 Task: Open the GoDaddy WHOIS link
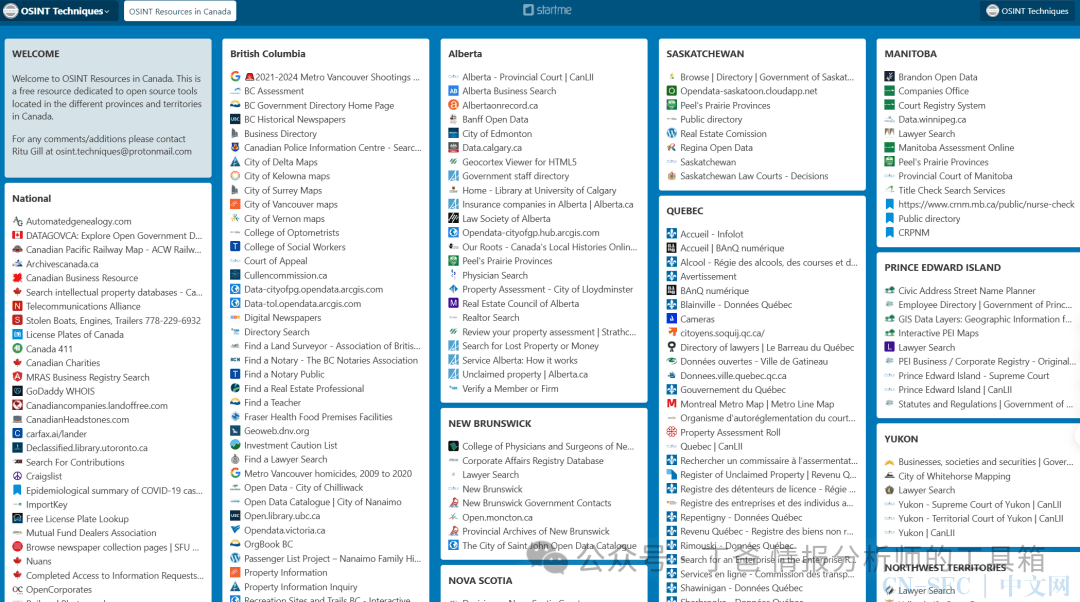[60, 391]
